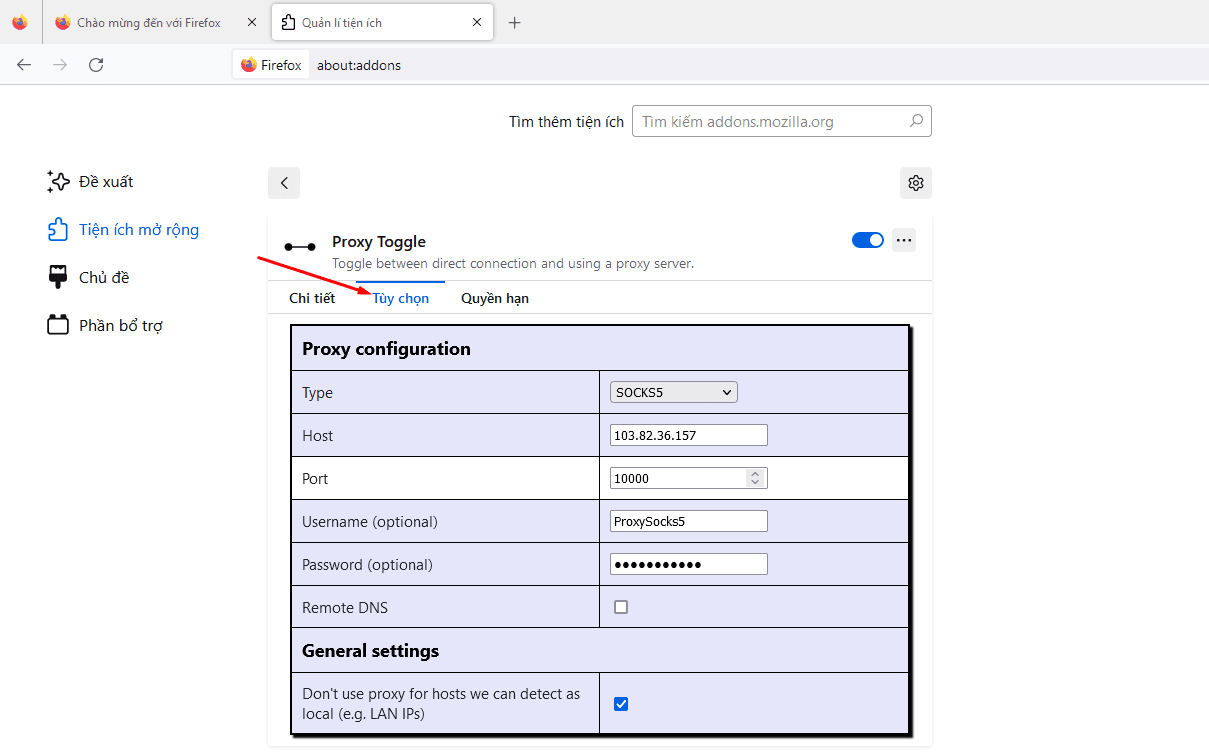
Task: Click the Toggle between direct connection description
Action: coord(513,264)
